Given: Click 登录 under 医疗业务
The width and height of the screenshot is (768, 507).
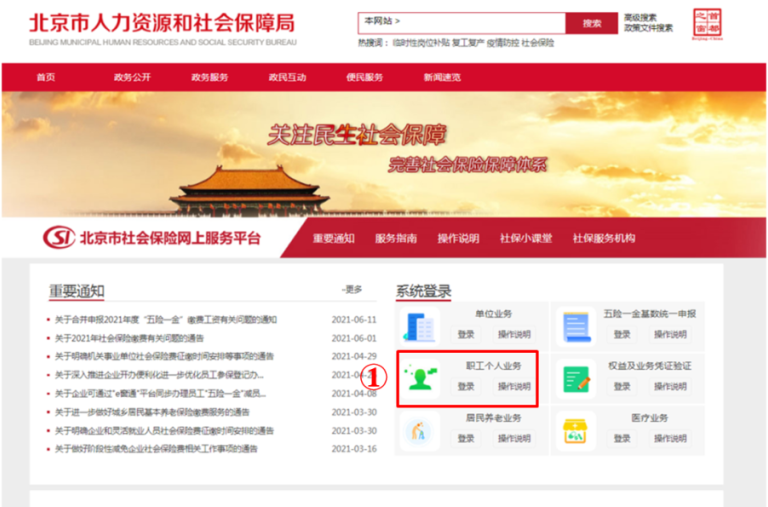Looking at the screenshot, I should pyautogui.click(x=622, y=438).
